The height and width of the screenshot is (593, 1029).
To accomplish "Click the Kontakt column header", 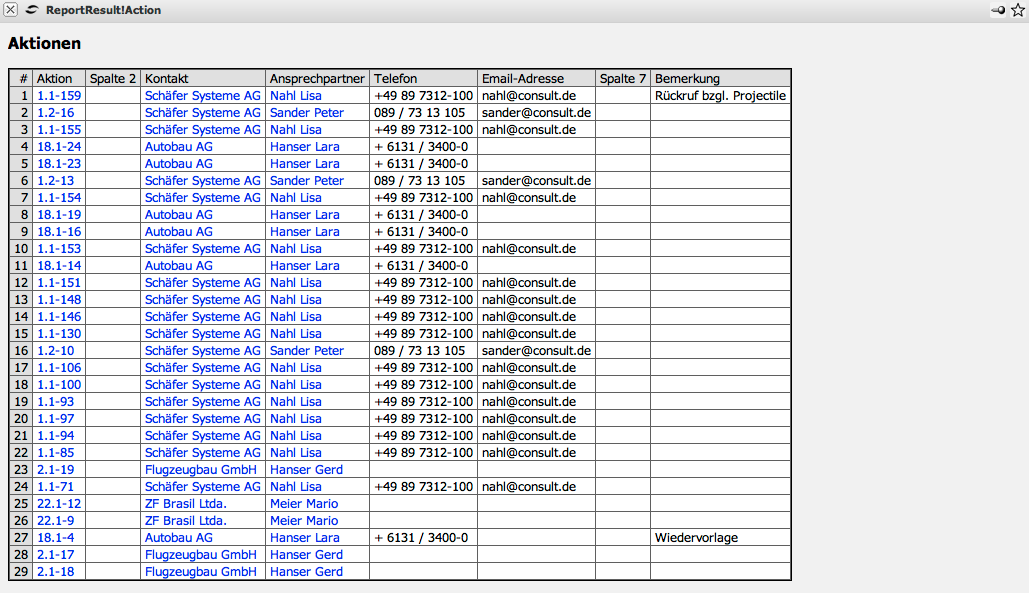I will (166, 79).
